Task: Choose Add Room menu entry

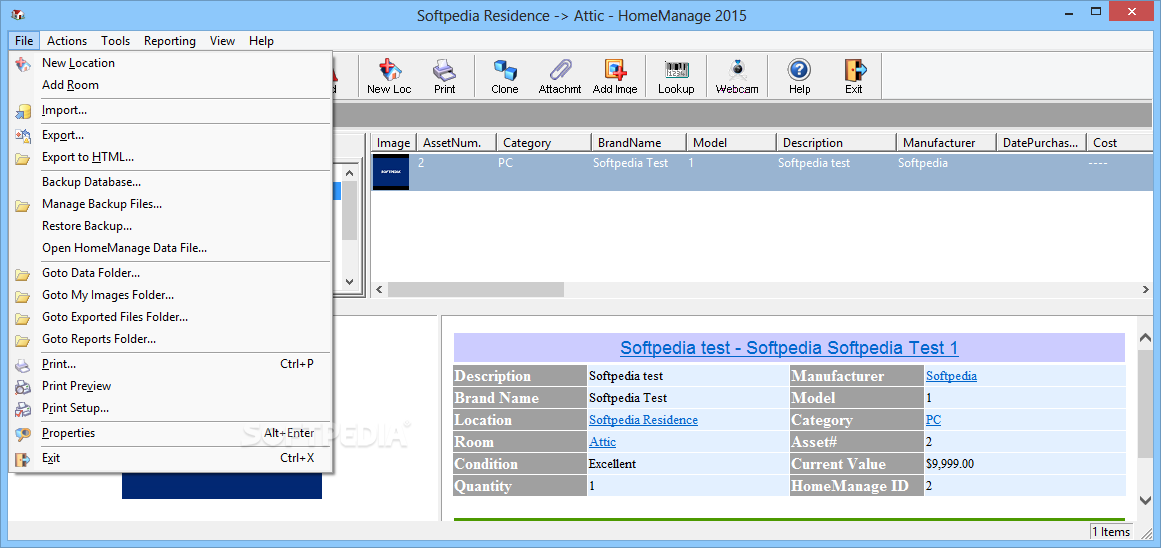Action: coord(171,85)
